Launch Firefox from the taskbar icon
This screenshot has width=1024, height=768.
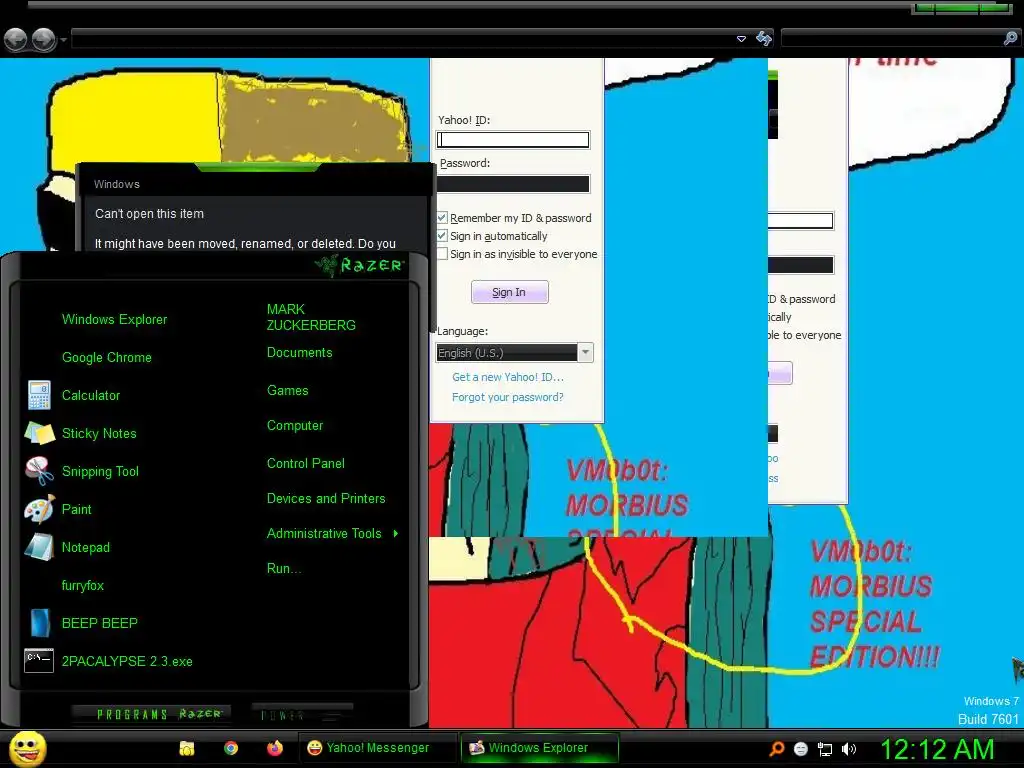tap(275, 748)
